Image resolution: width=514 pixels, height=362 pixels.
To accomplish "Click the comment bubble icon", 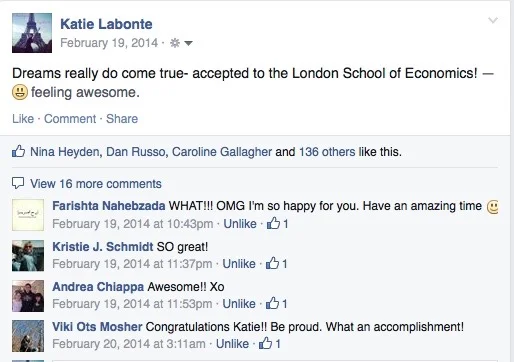I will (x=18, y=183).
